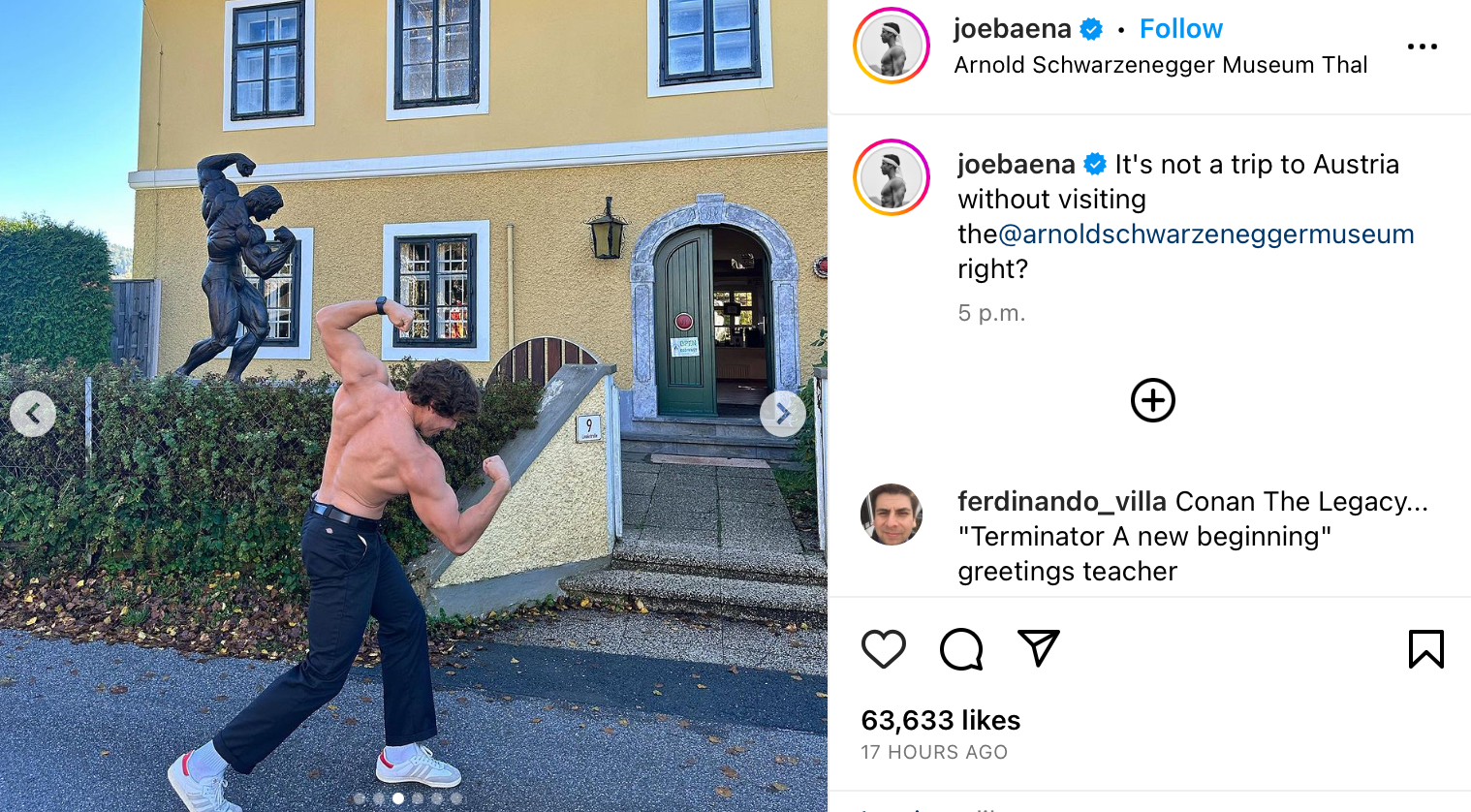Open Arnold Schwarzenegger Museum Thal location
Image resolution: width=1471 pixels, height=812 pixels.
click(x=1160, y=65)
